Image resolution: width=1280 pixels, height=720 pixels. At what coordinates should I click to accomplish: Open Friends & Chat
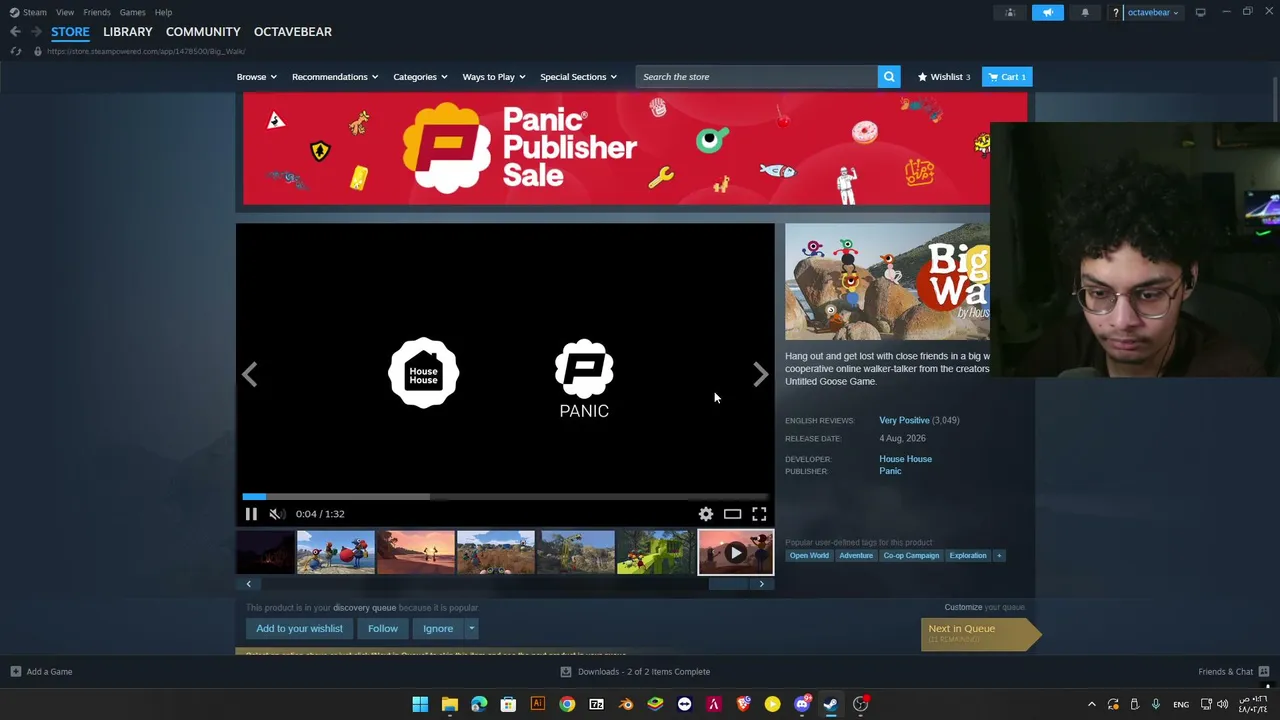point(1233,672)
